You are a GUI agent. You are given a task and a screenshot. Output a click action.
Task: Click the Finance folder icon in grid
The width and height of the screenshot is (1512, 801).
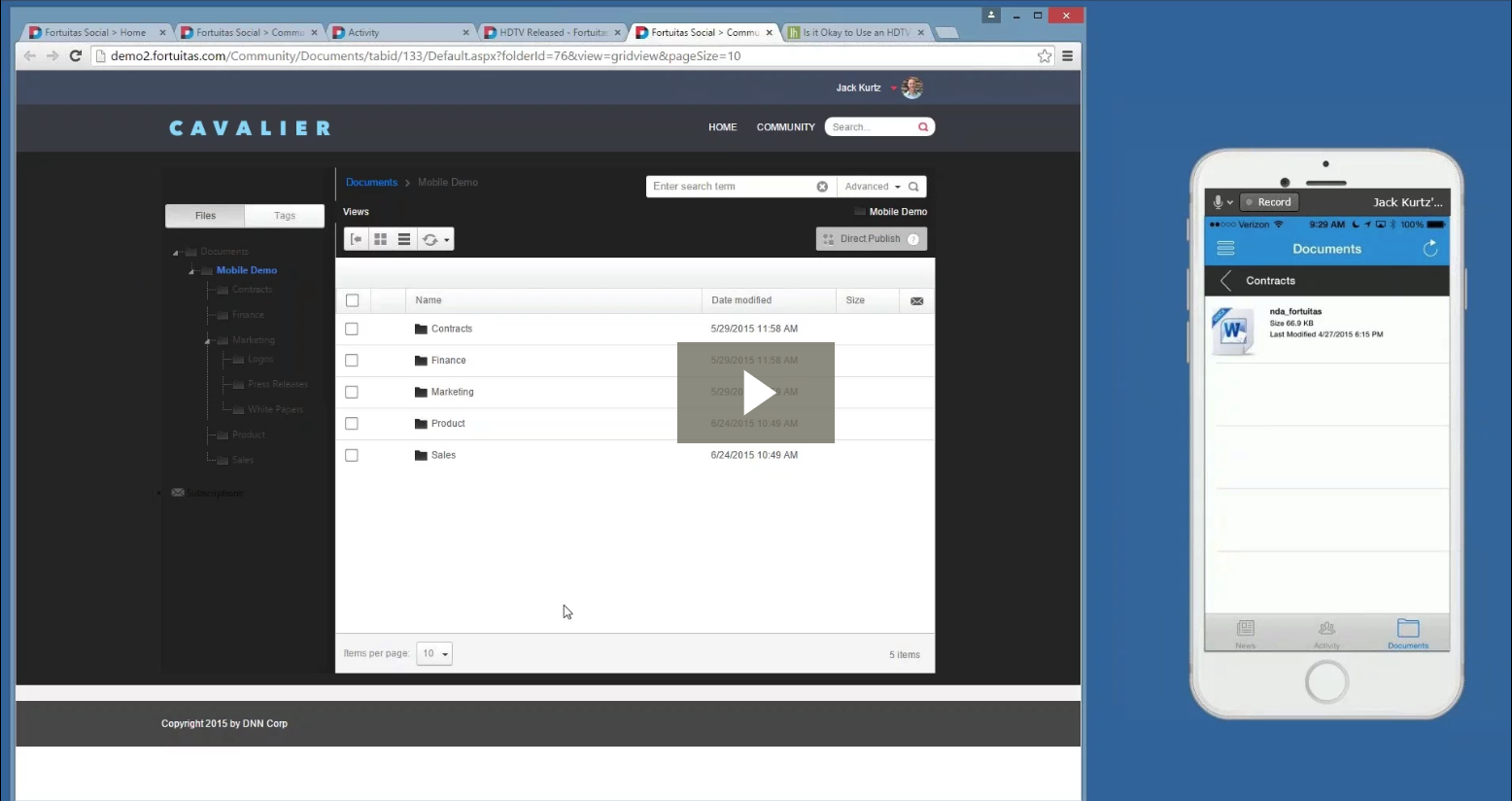click(x=421, y=361)
